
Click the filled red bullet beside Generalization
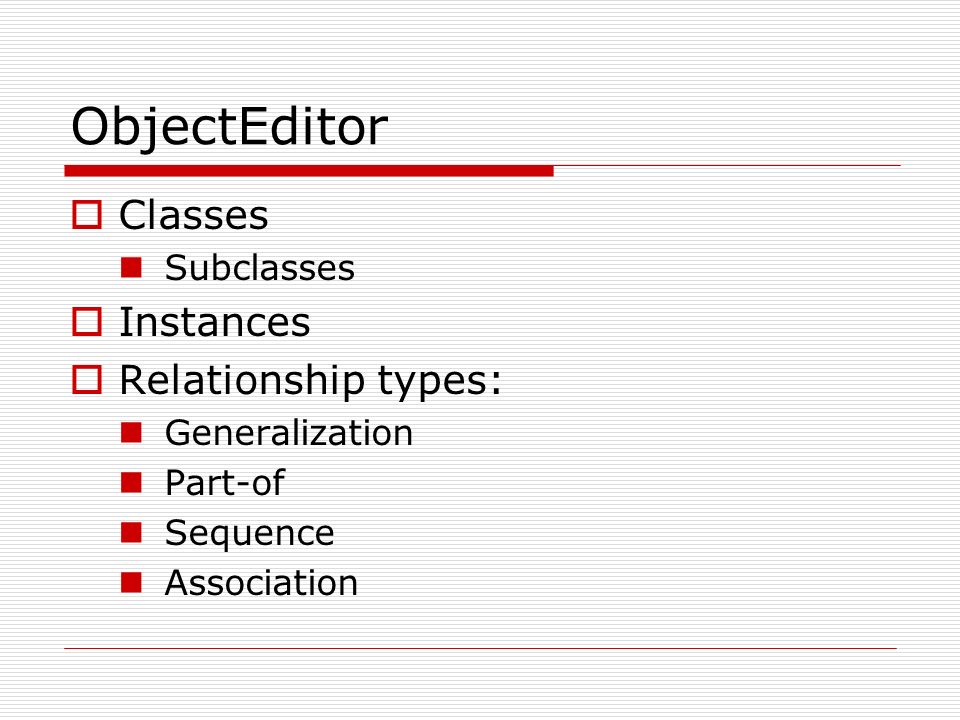[x=131, y=432]
